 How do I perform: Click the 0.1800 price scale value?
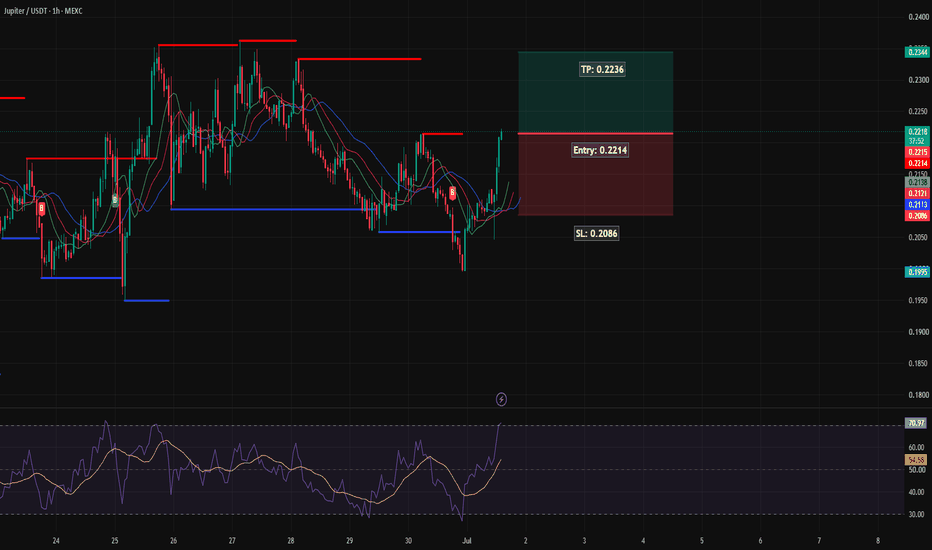[x=918, y=395]
